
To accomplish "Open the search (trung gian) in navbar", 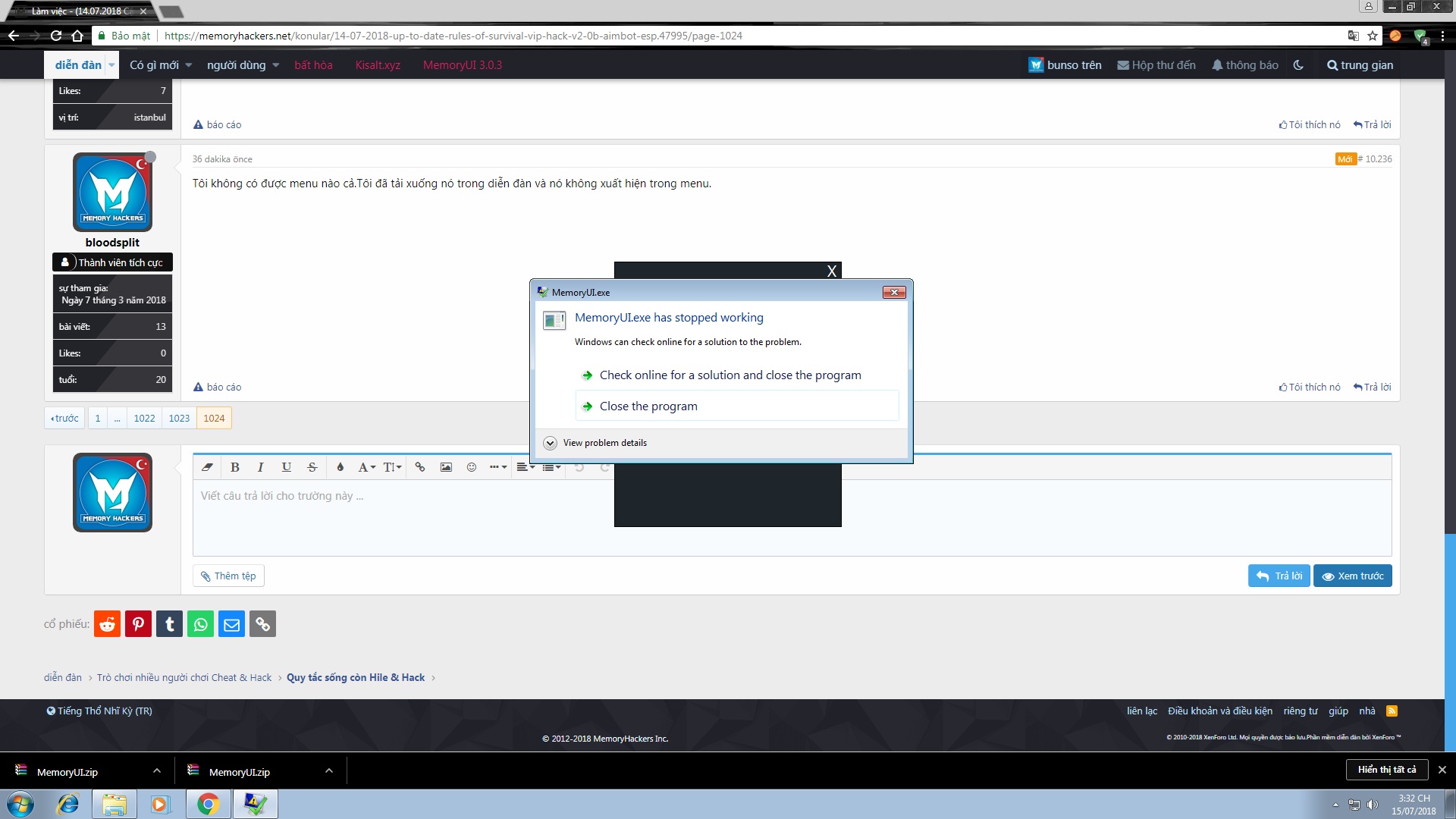I will [1360, 65].
